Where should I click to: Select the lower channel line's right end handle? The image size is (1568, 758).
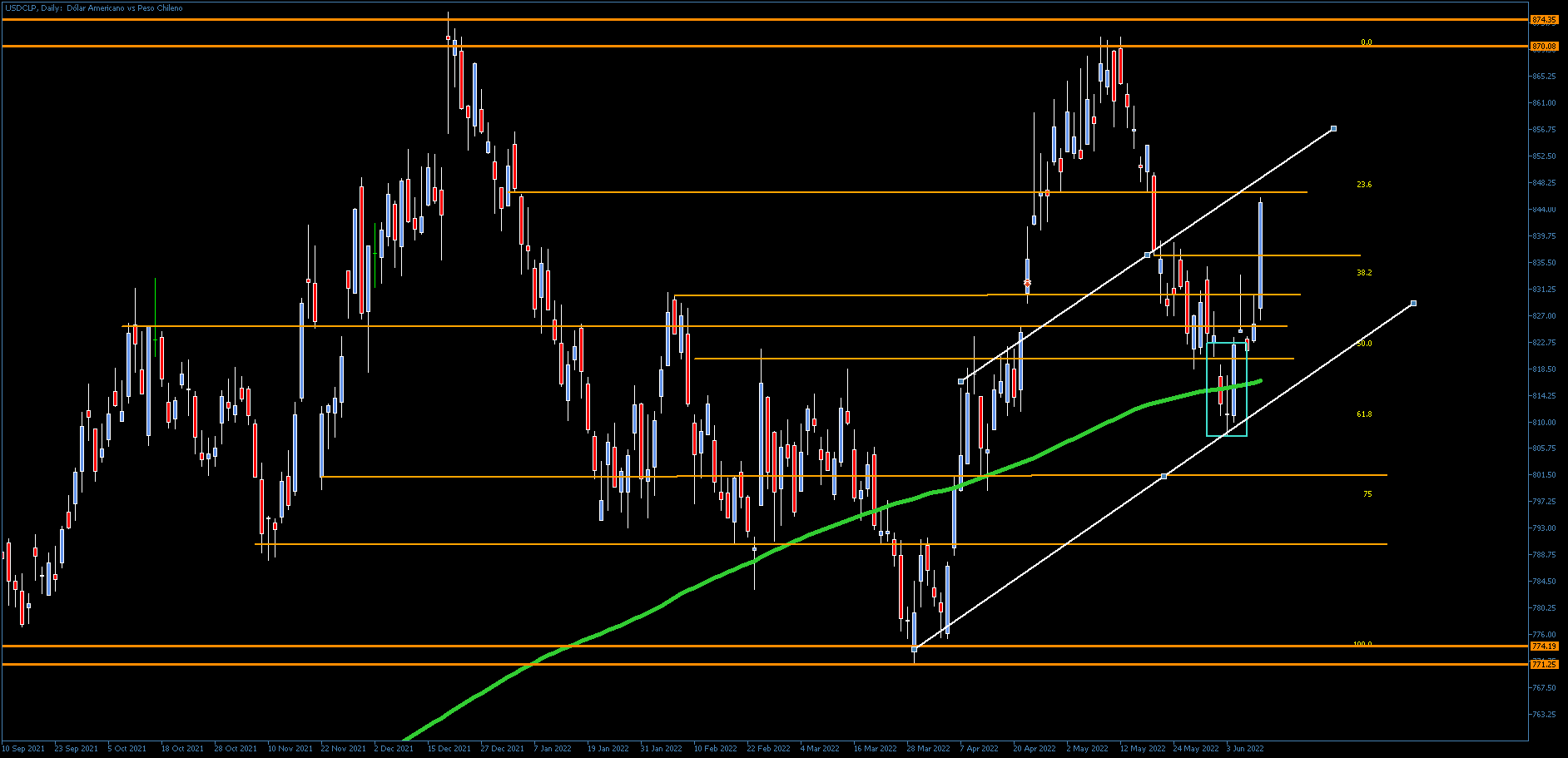pos(1413,303)
